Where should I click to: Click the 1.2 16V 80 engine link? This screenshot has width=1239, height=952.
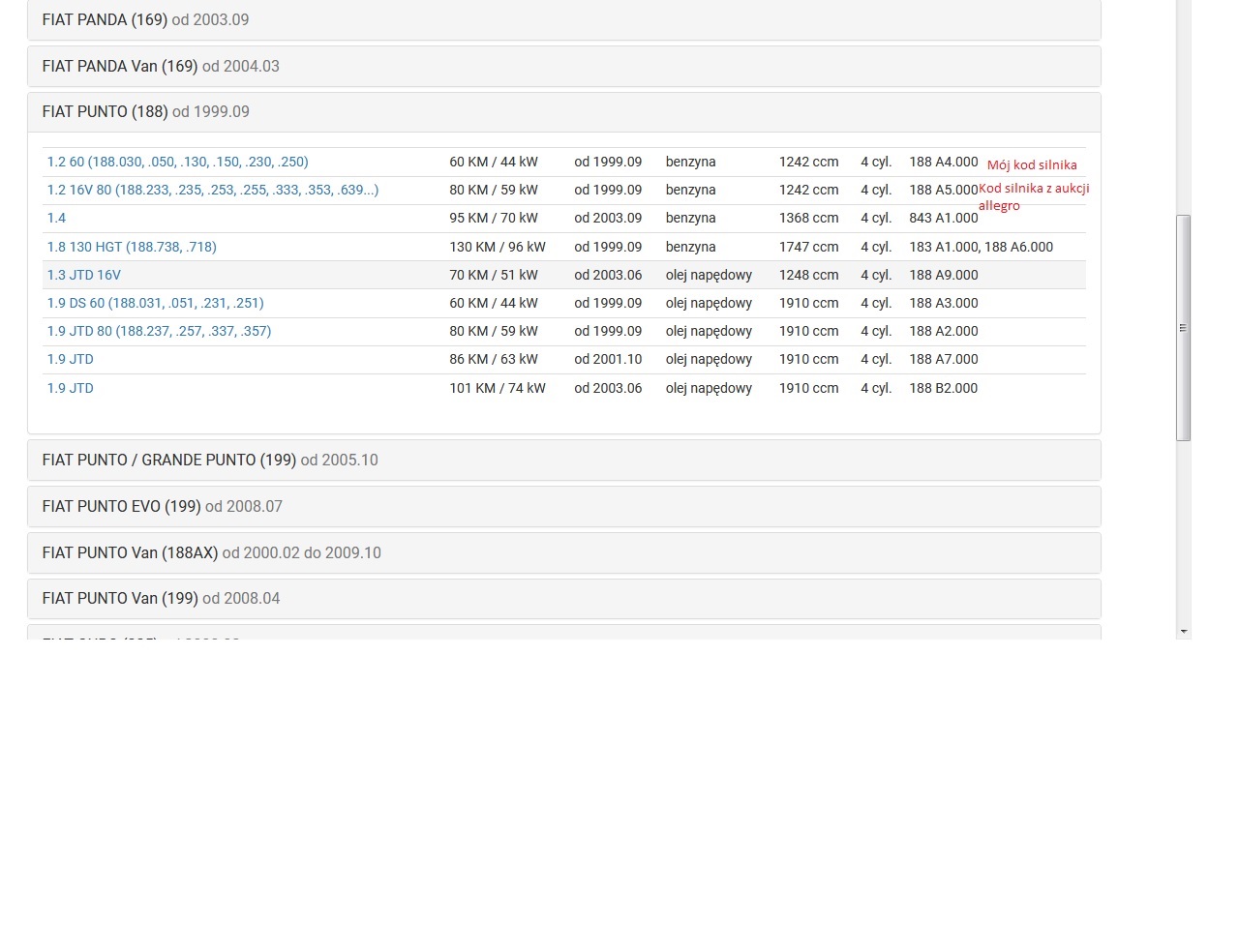pos(213,190)
